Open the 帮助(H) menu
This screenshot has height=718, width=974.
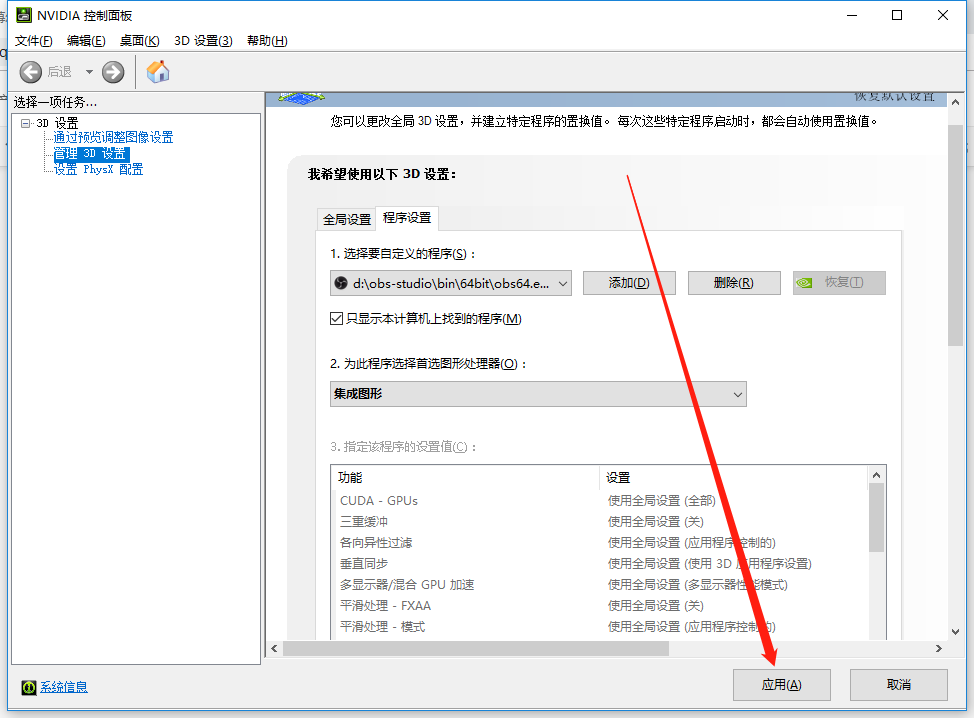click(x=267, y=41)
